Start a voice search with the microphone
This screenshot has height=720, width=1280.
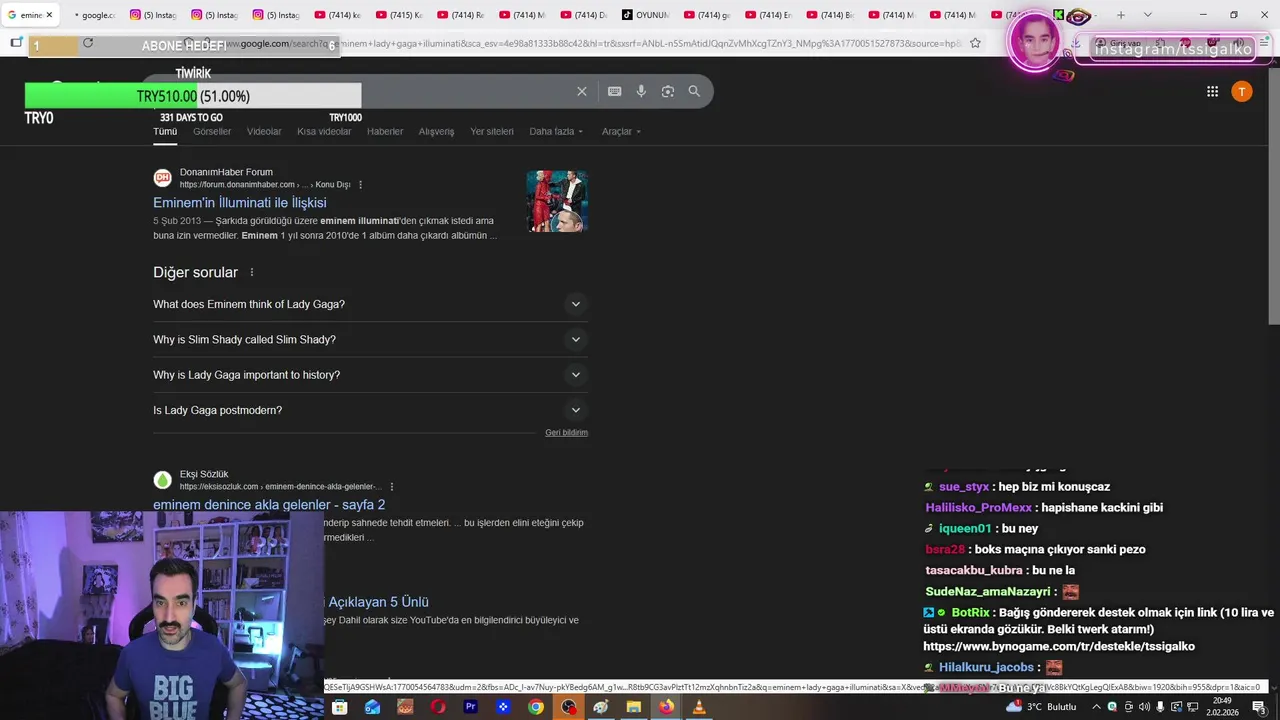pos(641,91)
